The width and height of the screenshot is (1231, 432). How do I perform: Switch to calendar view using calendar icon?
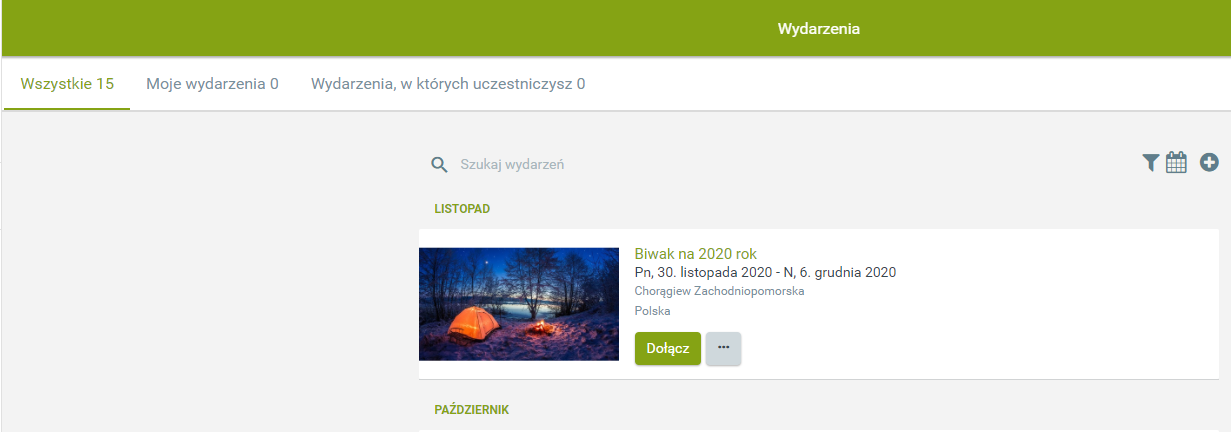tap(1176, 162)
